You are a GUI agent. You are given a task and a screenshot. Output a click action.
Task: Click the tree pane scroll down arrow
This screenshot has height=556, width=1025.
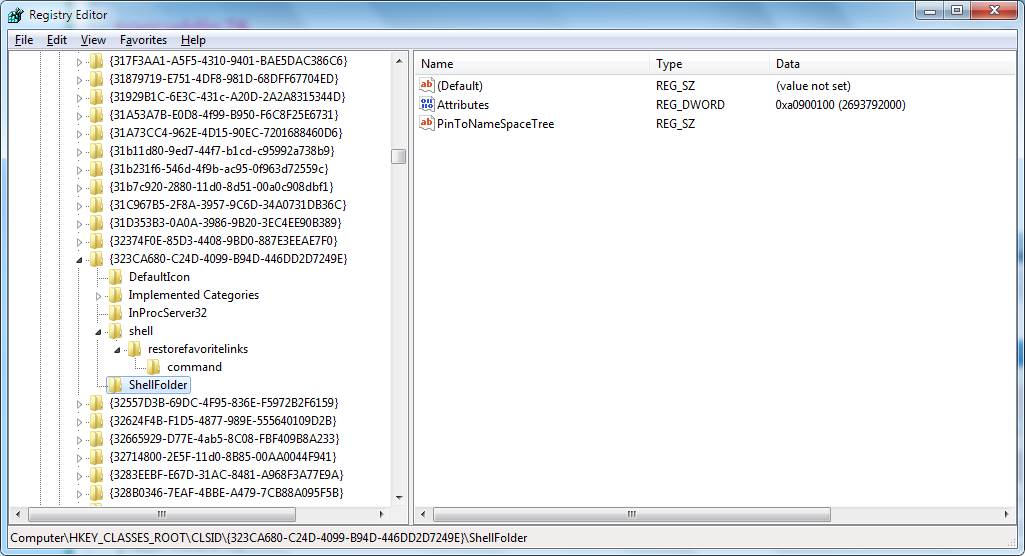click(x=399, y=498)
